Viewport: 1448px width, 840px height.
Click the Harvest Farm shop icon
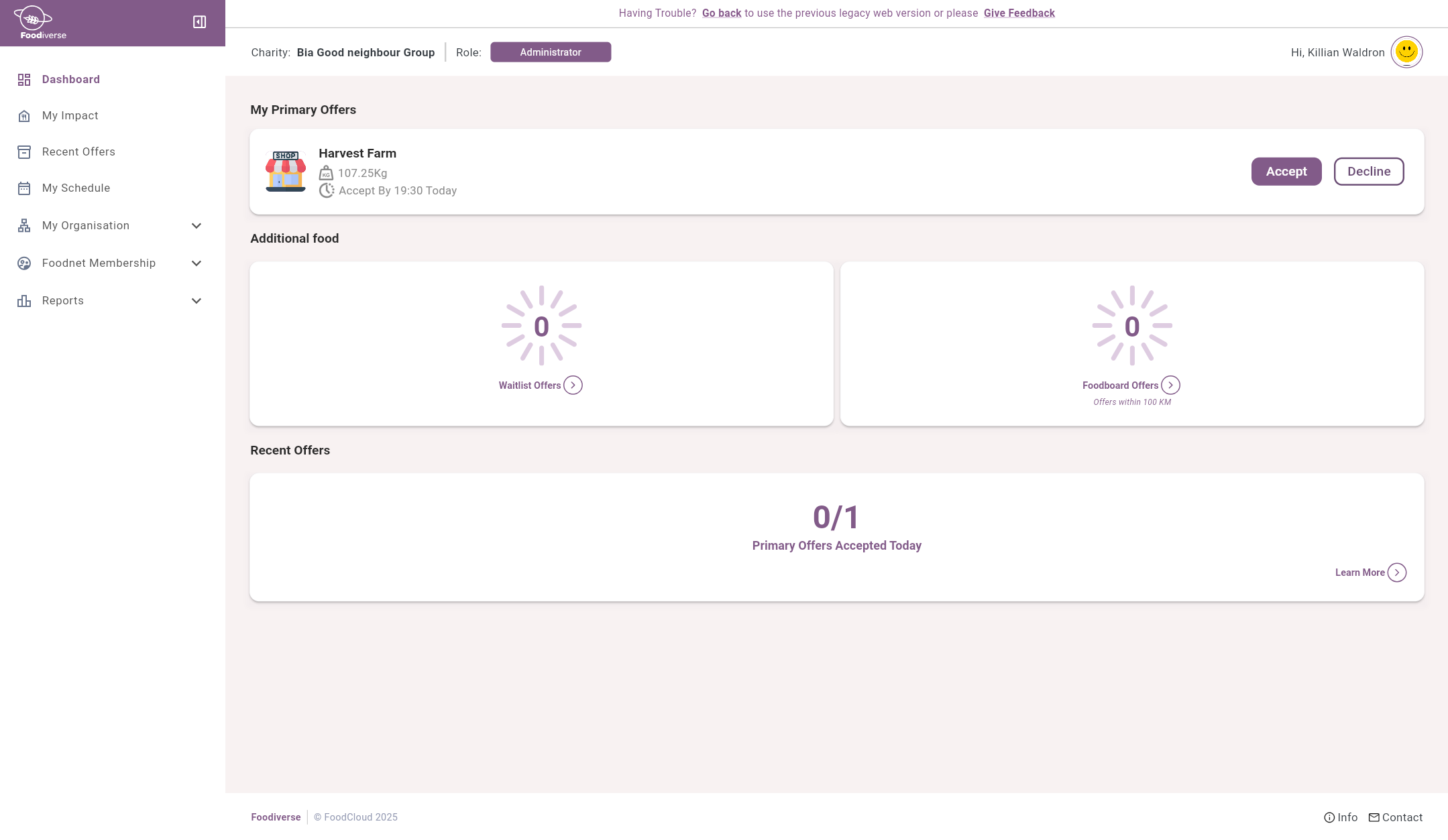[286, 172]
